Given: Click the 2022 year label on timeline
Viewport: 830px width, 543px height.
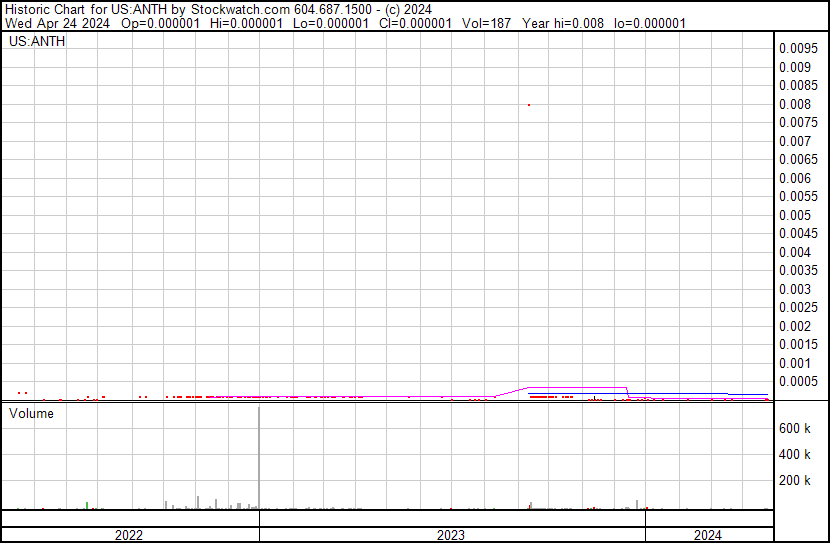Looking at the screenshot, I should click(129, 535).
